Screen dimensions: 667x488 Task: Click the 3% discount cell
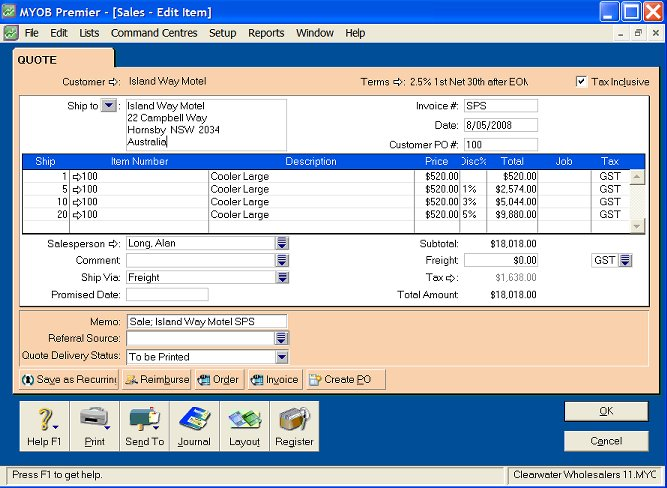tap(473, 202)
